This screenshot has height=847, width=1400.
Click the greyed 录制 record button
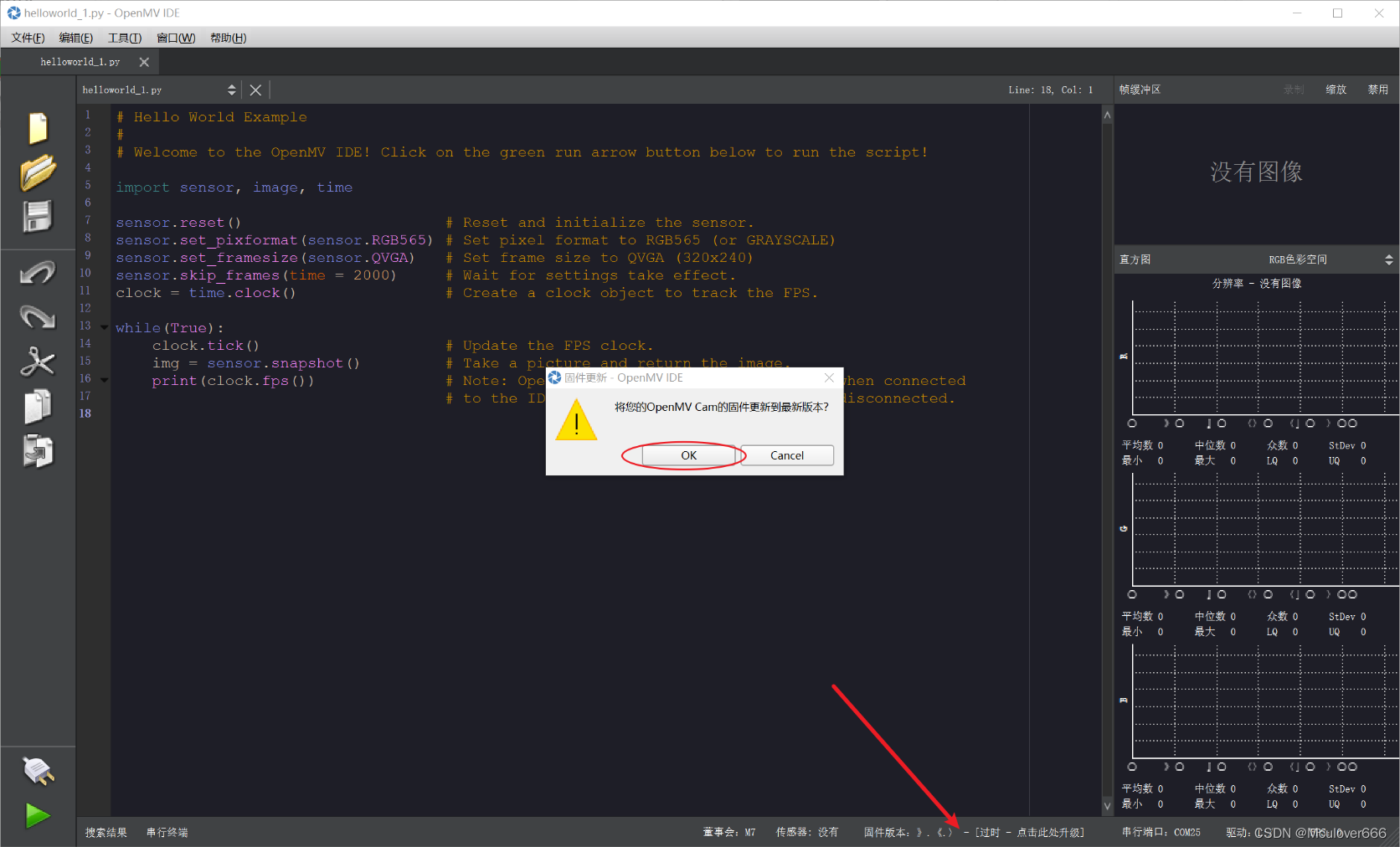point(1294,90)
